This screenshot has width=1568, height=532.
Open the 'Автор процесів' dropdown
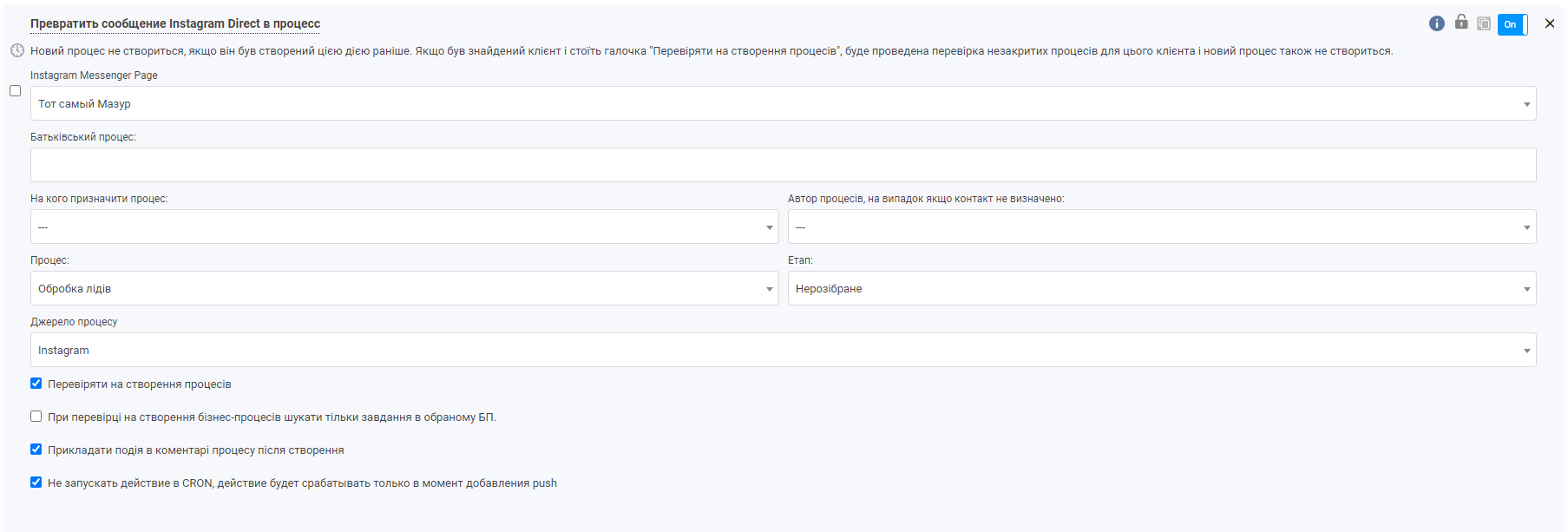click(x=1161, y=227)
